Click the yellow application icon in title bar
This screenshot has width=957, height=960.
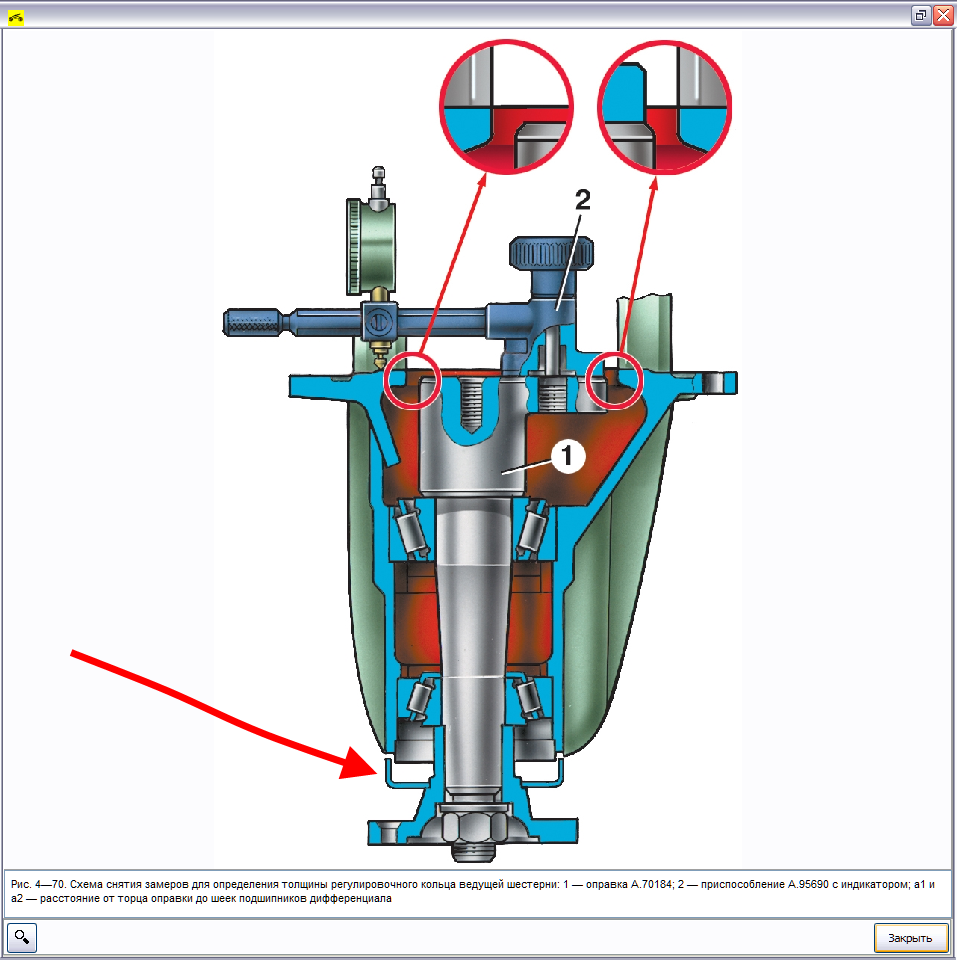pos(16,15)
